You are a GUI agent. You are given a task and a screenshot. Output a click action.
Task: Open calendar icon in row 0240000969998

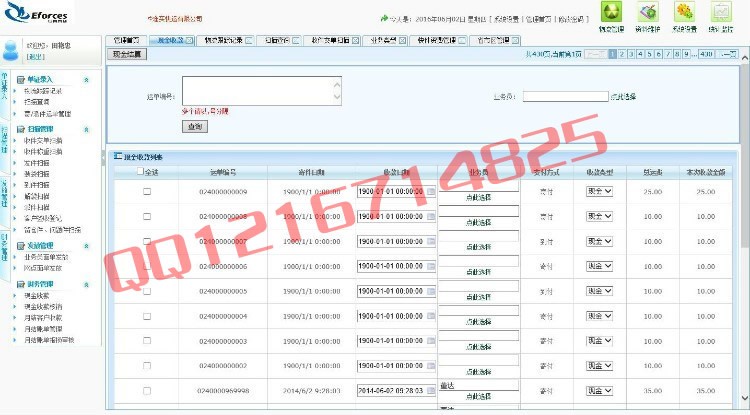click(430, 391)
